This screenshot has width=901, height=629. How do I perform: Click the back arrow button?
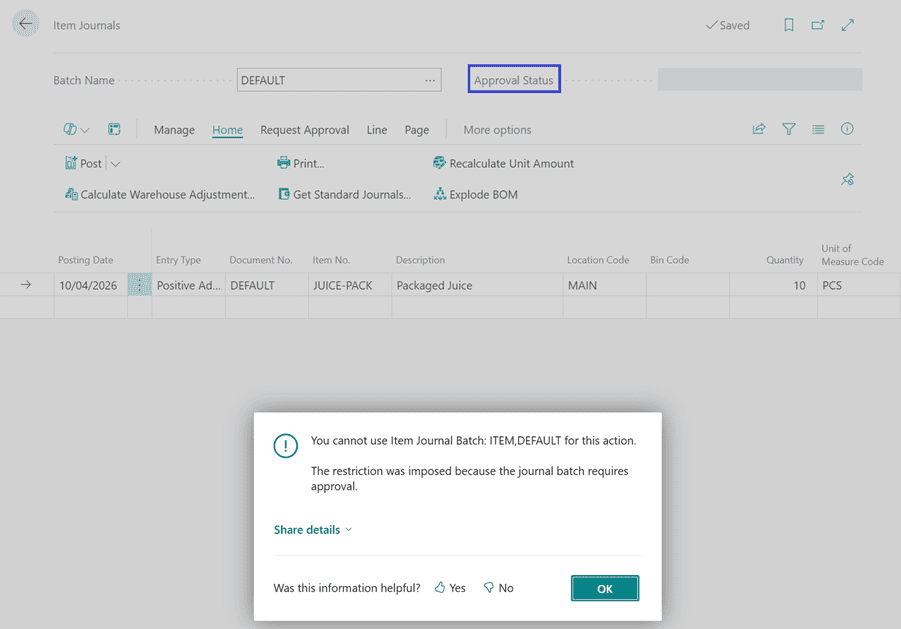26,25
